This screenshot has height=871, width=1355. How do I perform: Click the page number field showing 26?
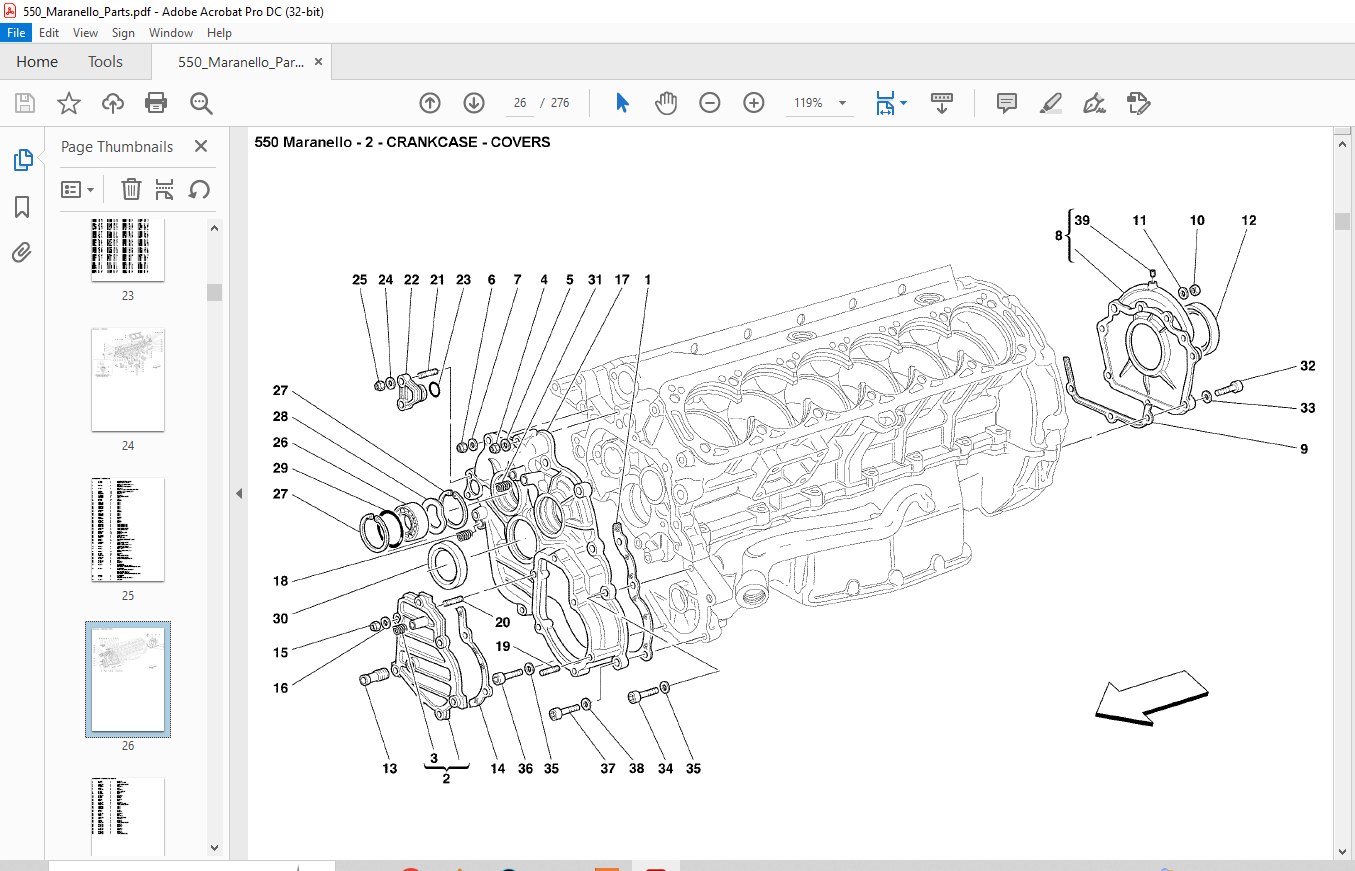(x=519, y=103)
